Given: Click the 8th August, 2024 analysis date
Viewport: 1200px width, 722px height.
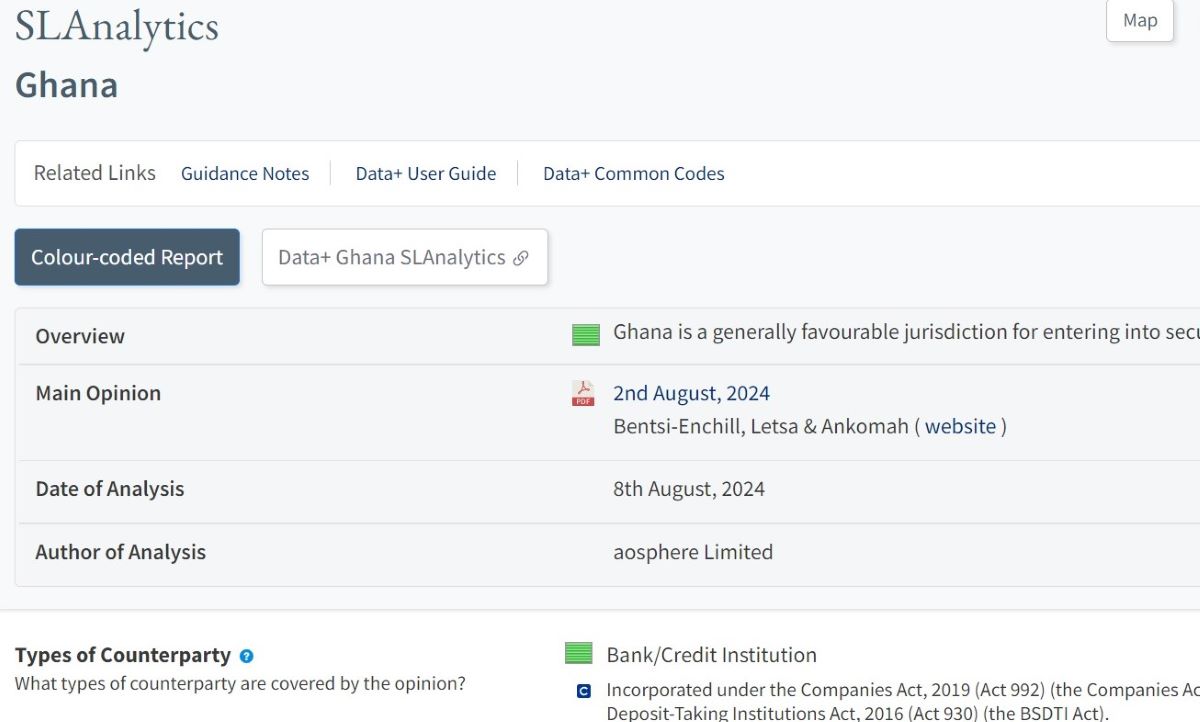Looking at the screenshot, I should 688,489.
